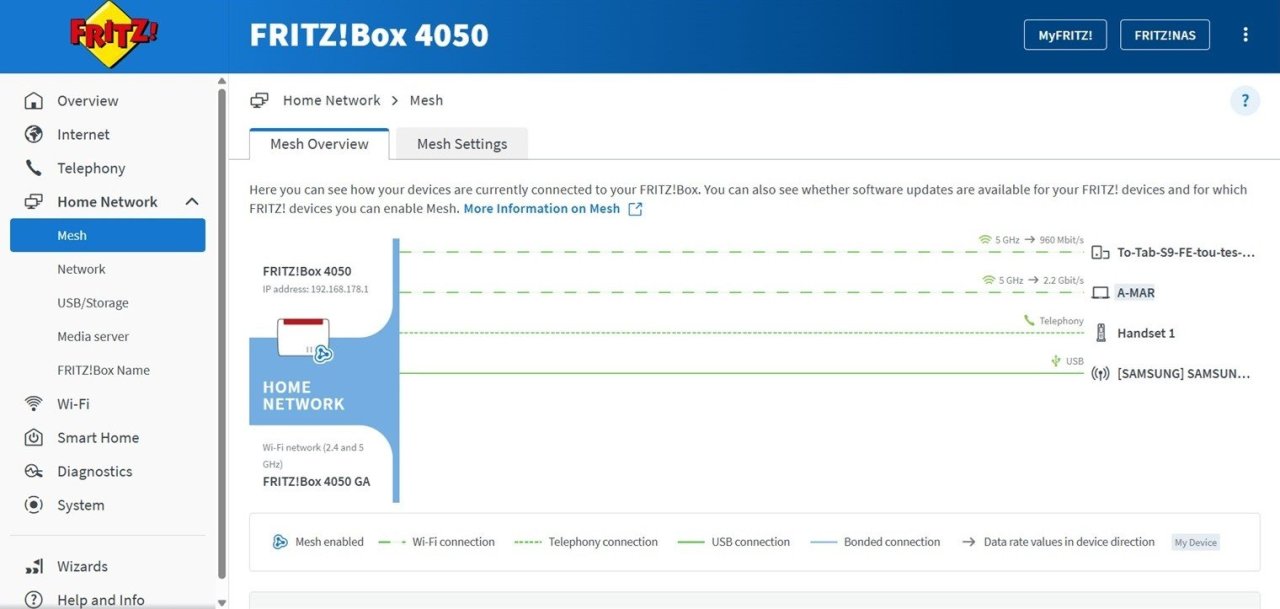Open the three-dot options menu
1280x609 pixels.
click(1245, 34)
